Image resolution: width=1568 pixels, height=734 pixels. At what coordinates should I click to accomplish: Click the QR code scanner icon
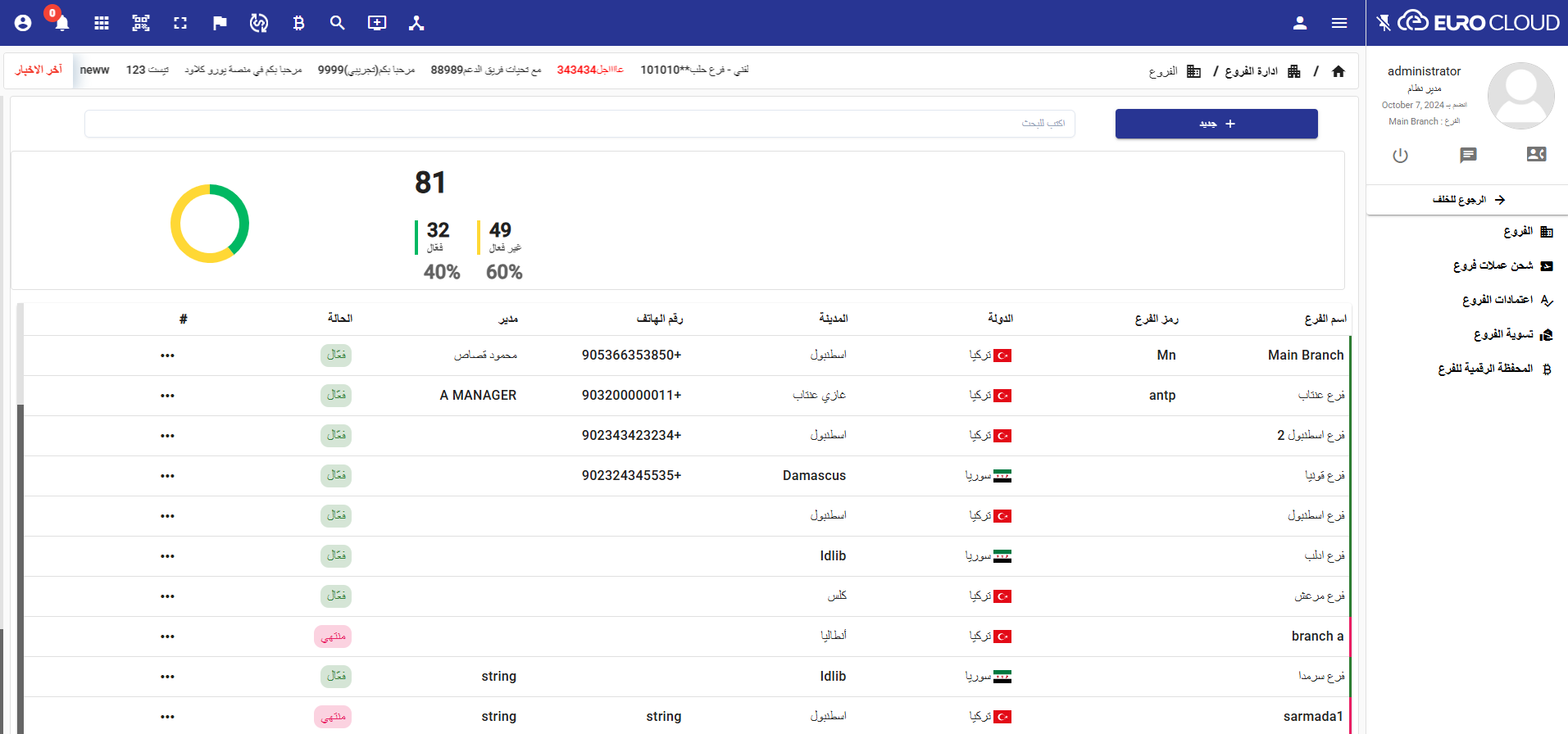coord(141,23)
